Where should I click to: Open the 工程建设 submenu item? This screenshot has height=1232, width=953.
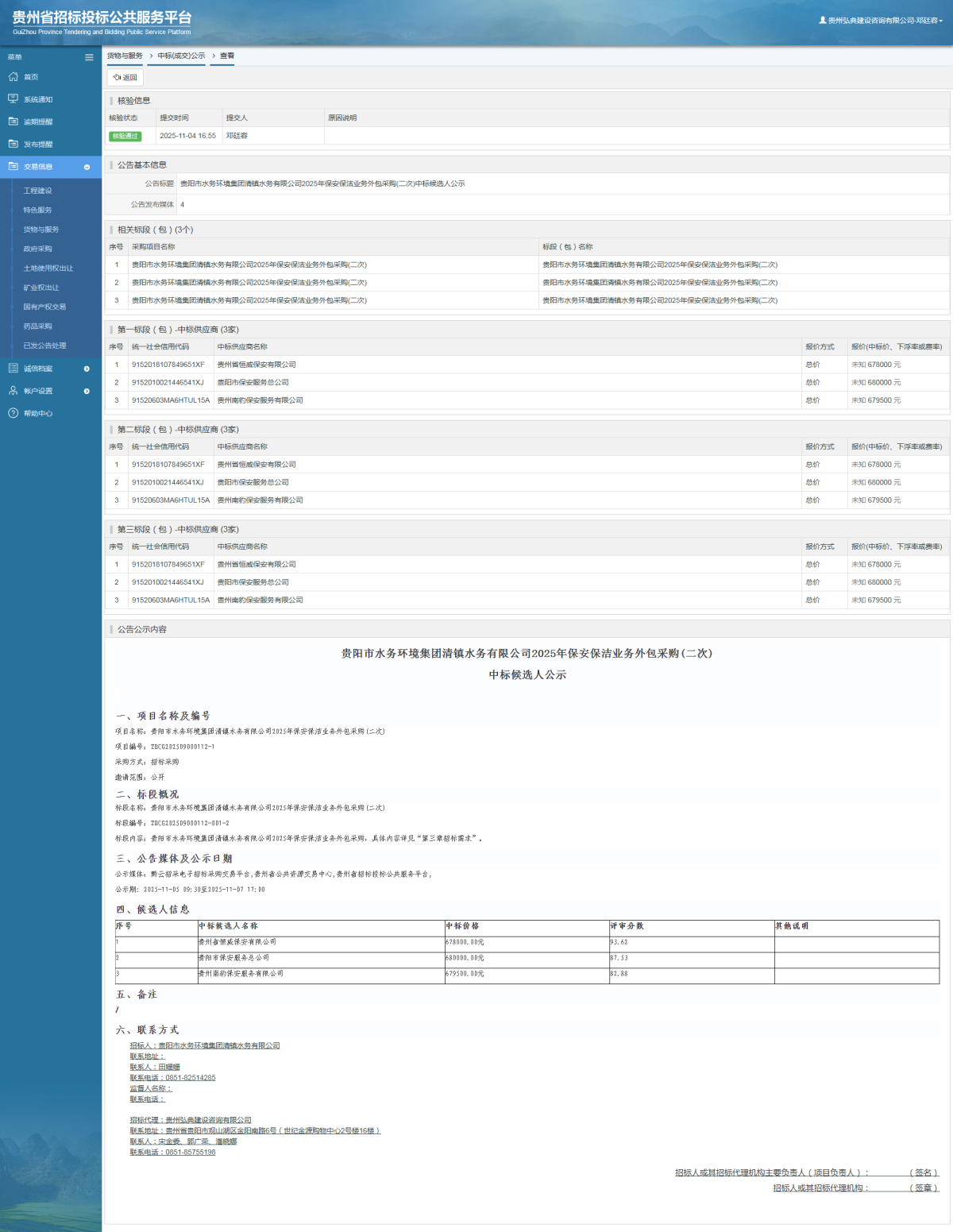click(x=37, y=191)
